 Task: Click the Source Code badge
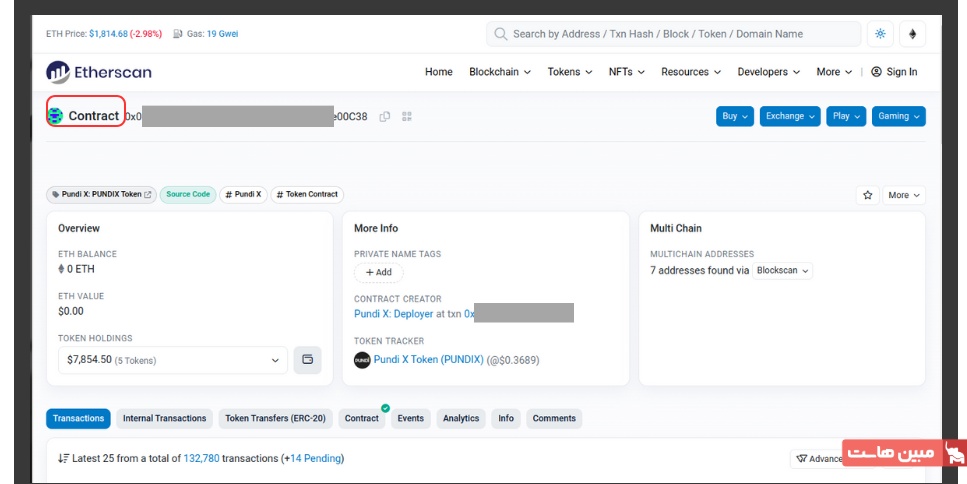pos(188,195)
